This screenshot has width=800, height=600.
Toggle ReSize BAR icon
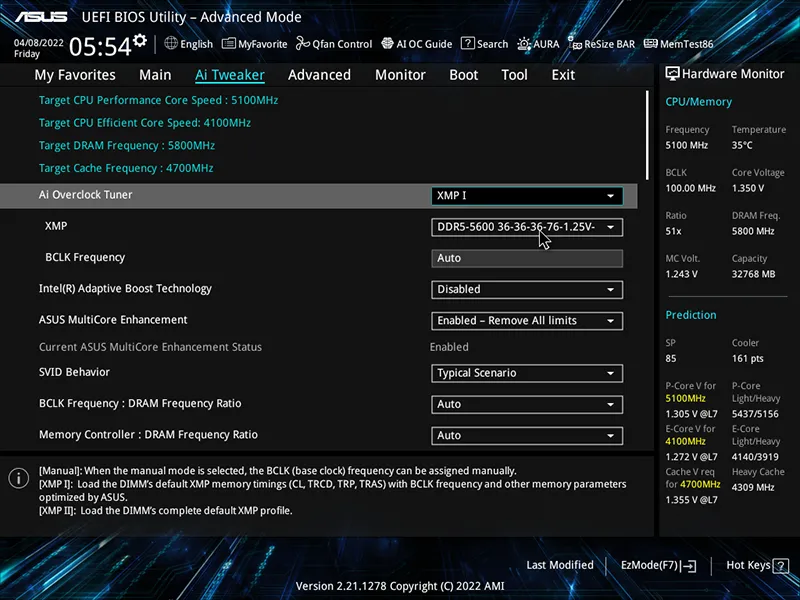575,43
